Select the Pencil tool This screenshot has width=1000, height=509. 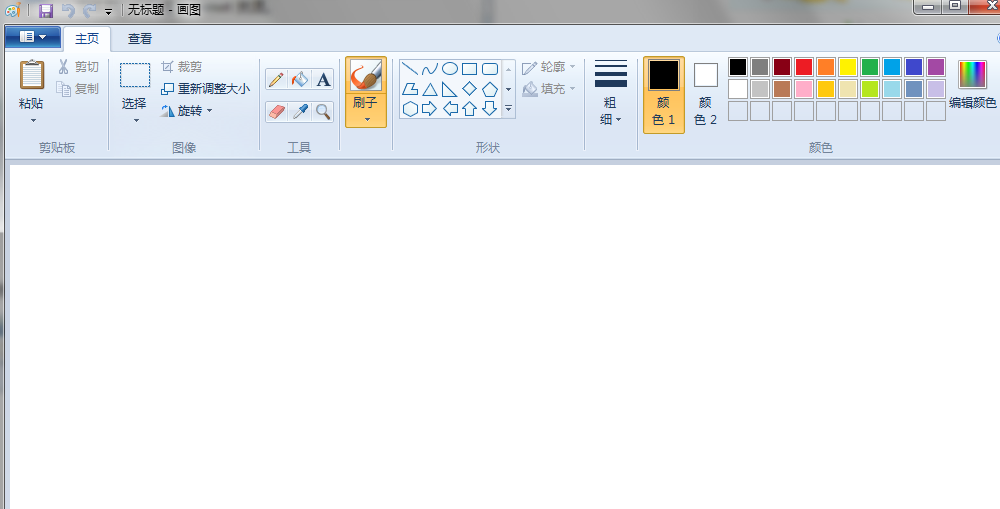(276, 80)
